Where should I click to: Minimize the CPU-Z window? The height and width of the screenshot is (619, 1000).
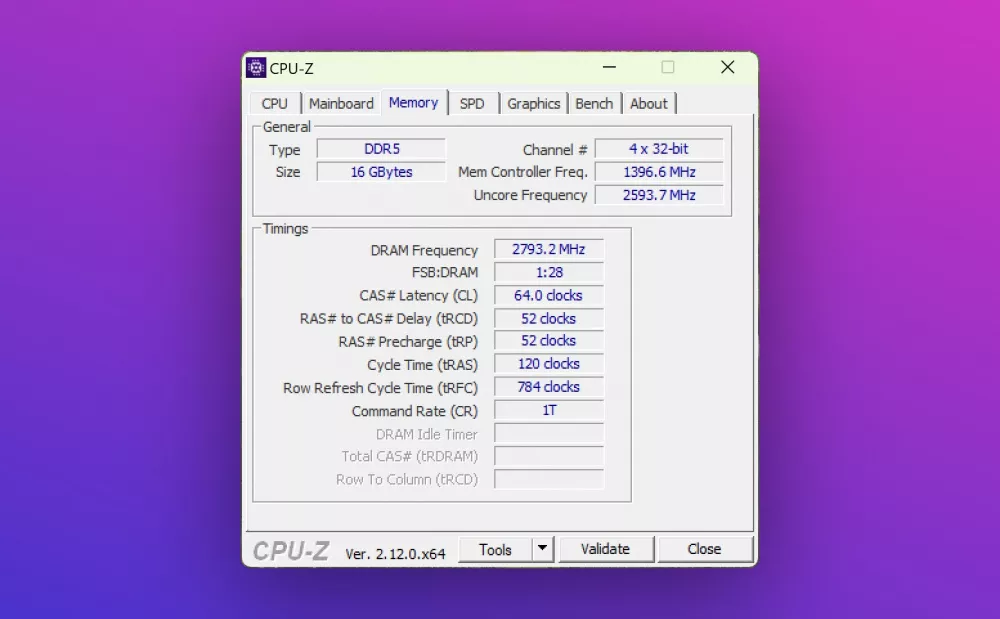coord(609,67)
